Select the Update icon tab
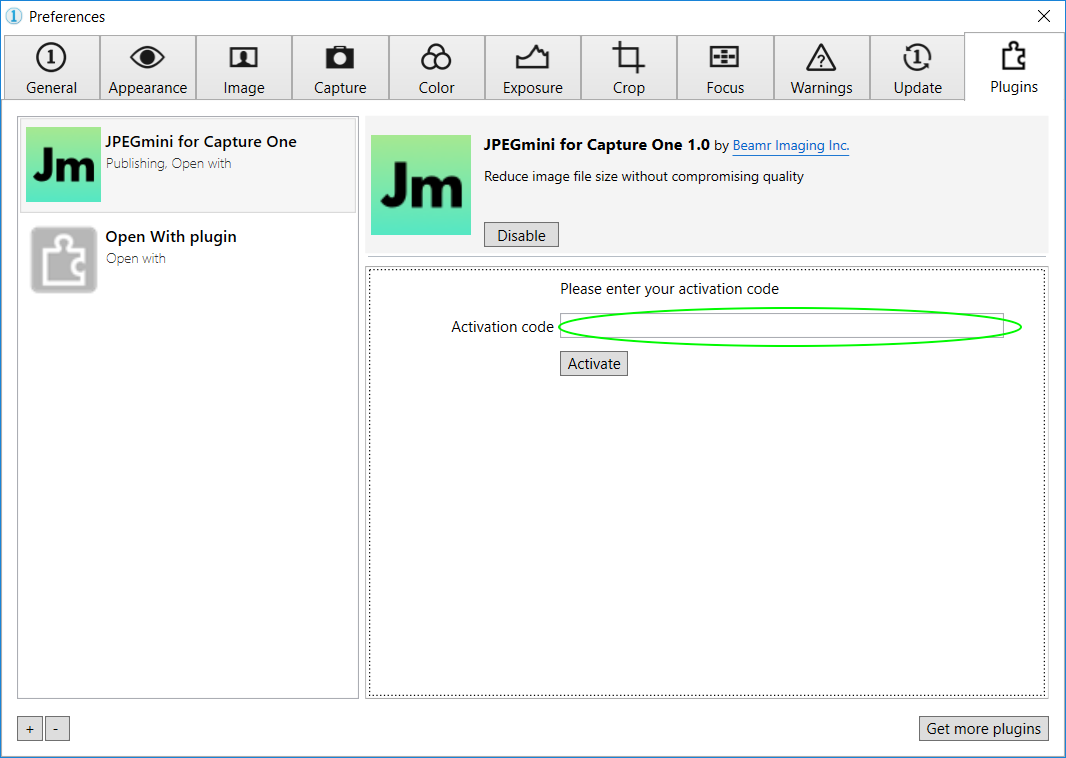This screenshot has height=758, width=1066. pos(917,68)
